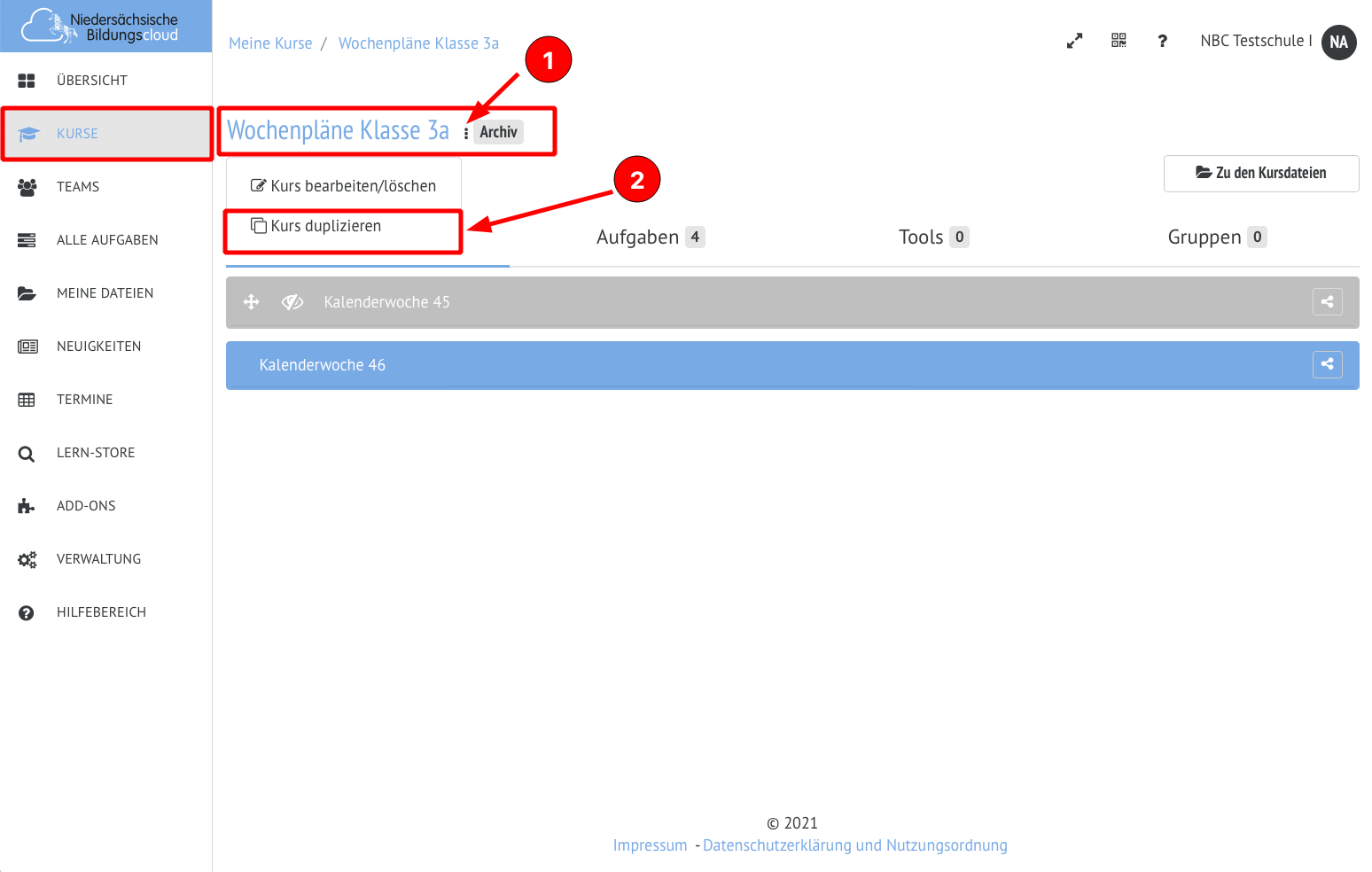Screen dimensions: 1372x872
Task: Toggle visibility of Kalenderwoche 45
Action: click(x=292, y=302)
